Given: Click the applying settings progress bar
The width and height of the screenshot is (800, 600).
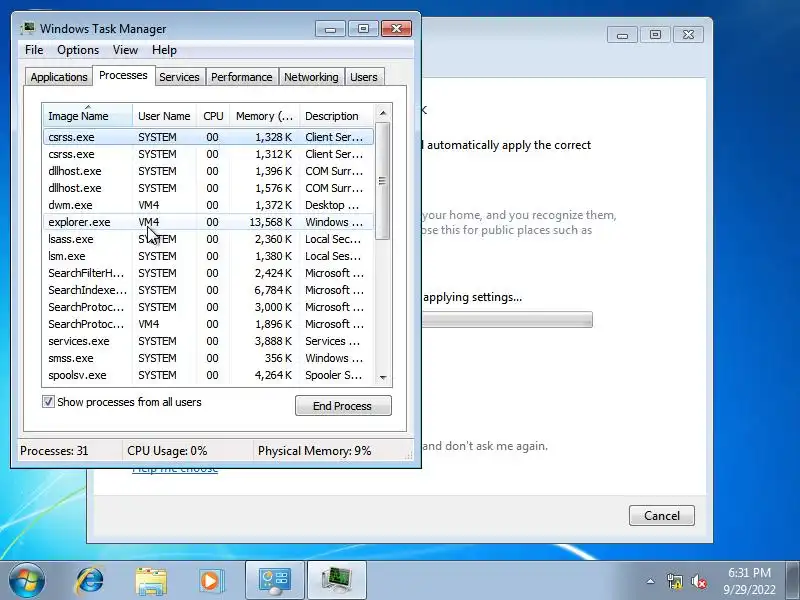Looking at the screenshot, I should tap(508, 320).
